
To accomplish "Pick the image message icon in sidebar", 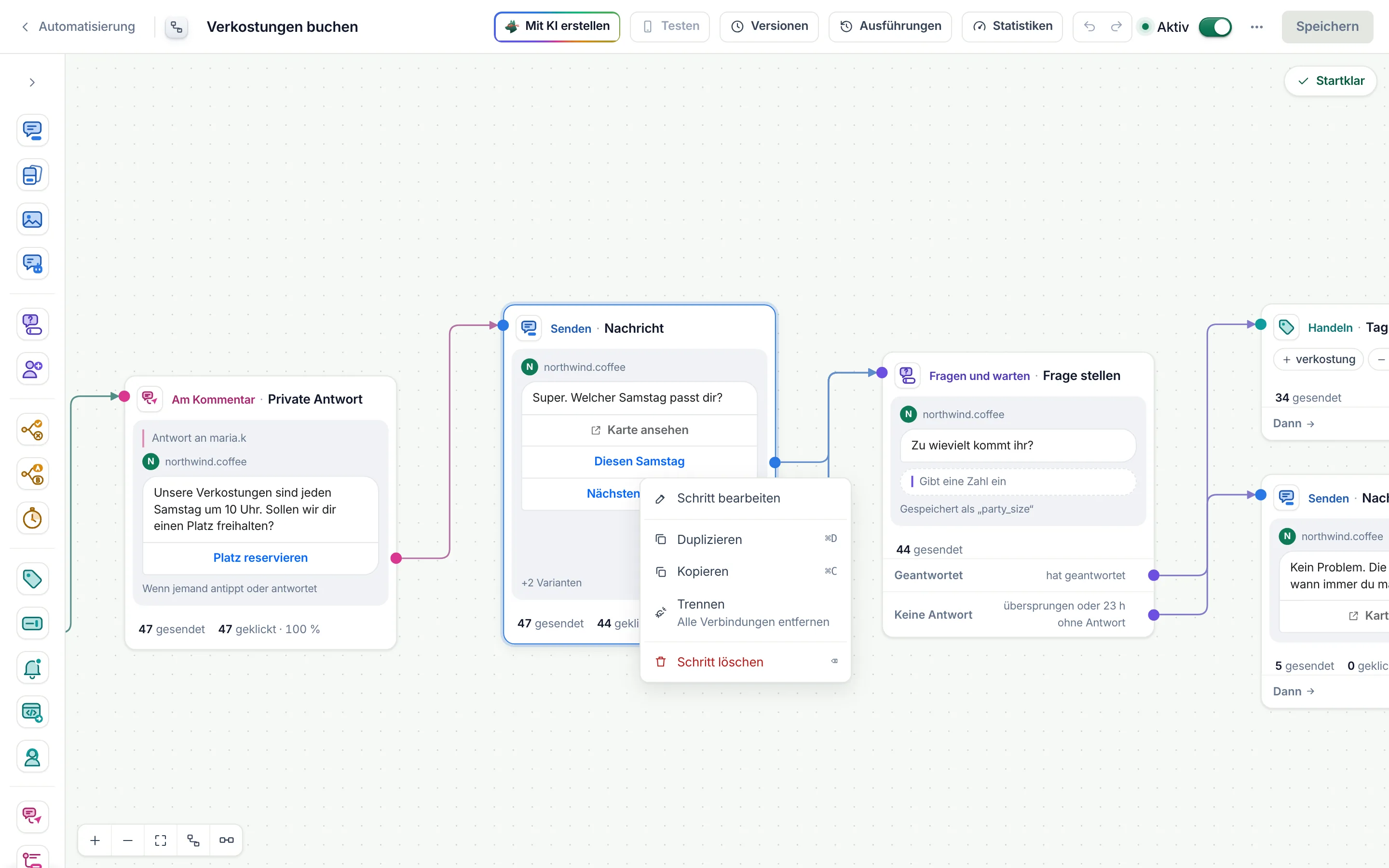I will [32, 219].
